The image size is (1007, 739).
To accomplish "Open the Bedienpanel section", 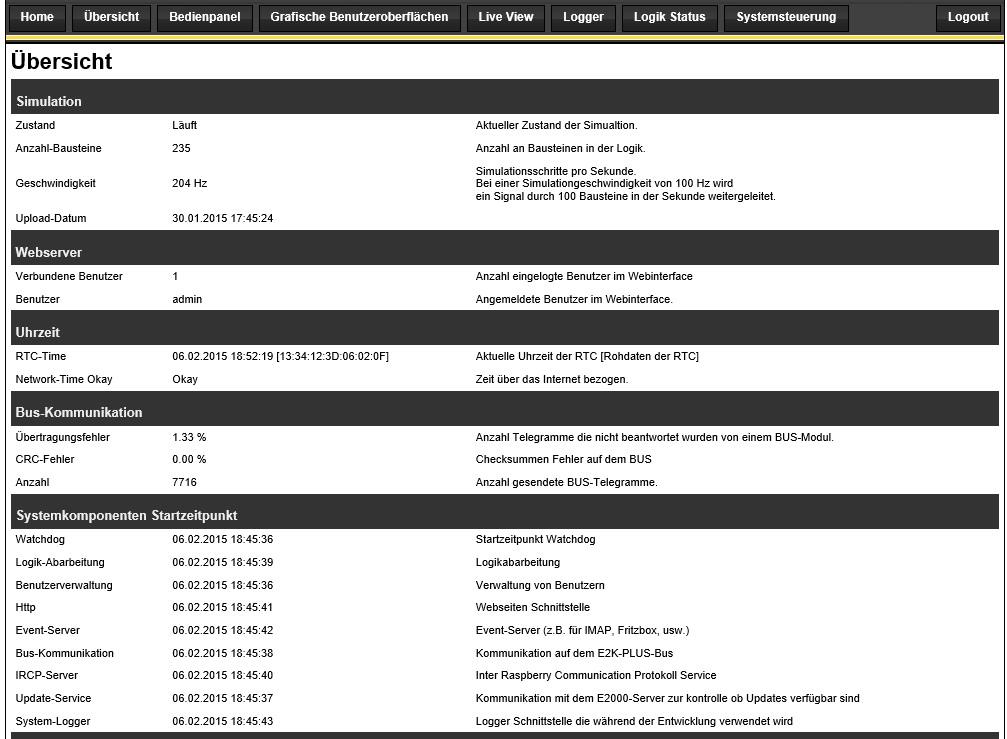I will click(205, 17).
